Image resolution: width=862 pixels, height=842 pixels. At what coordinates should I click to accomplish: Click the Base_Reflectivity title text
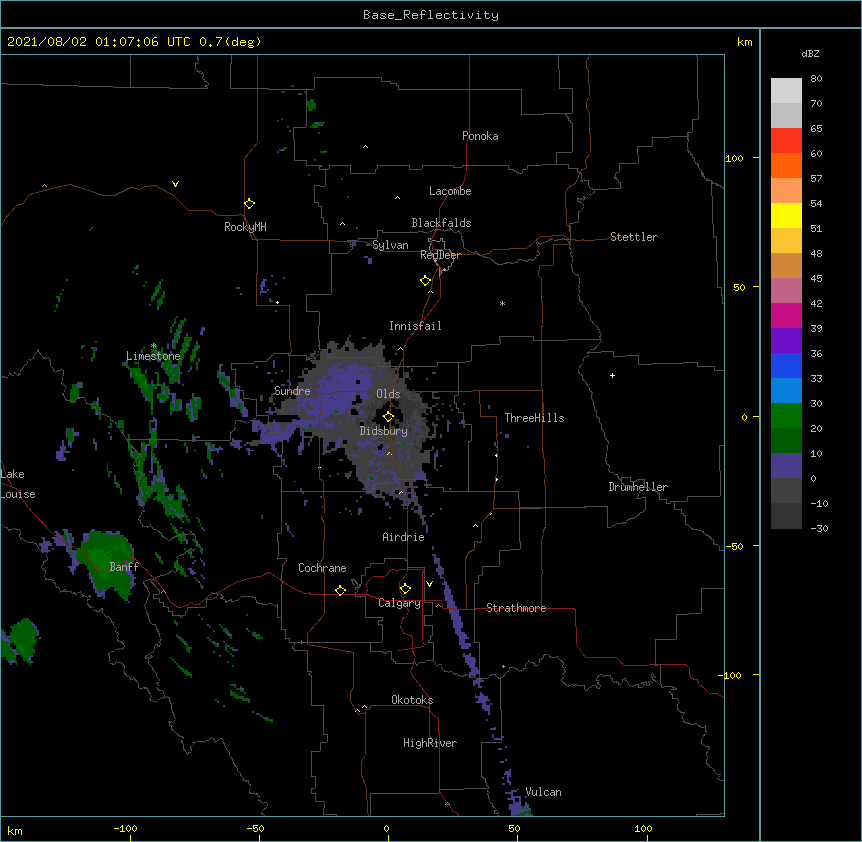[x=431, y=15]
